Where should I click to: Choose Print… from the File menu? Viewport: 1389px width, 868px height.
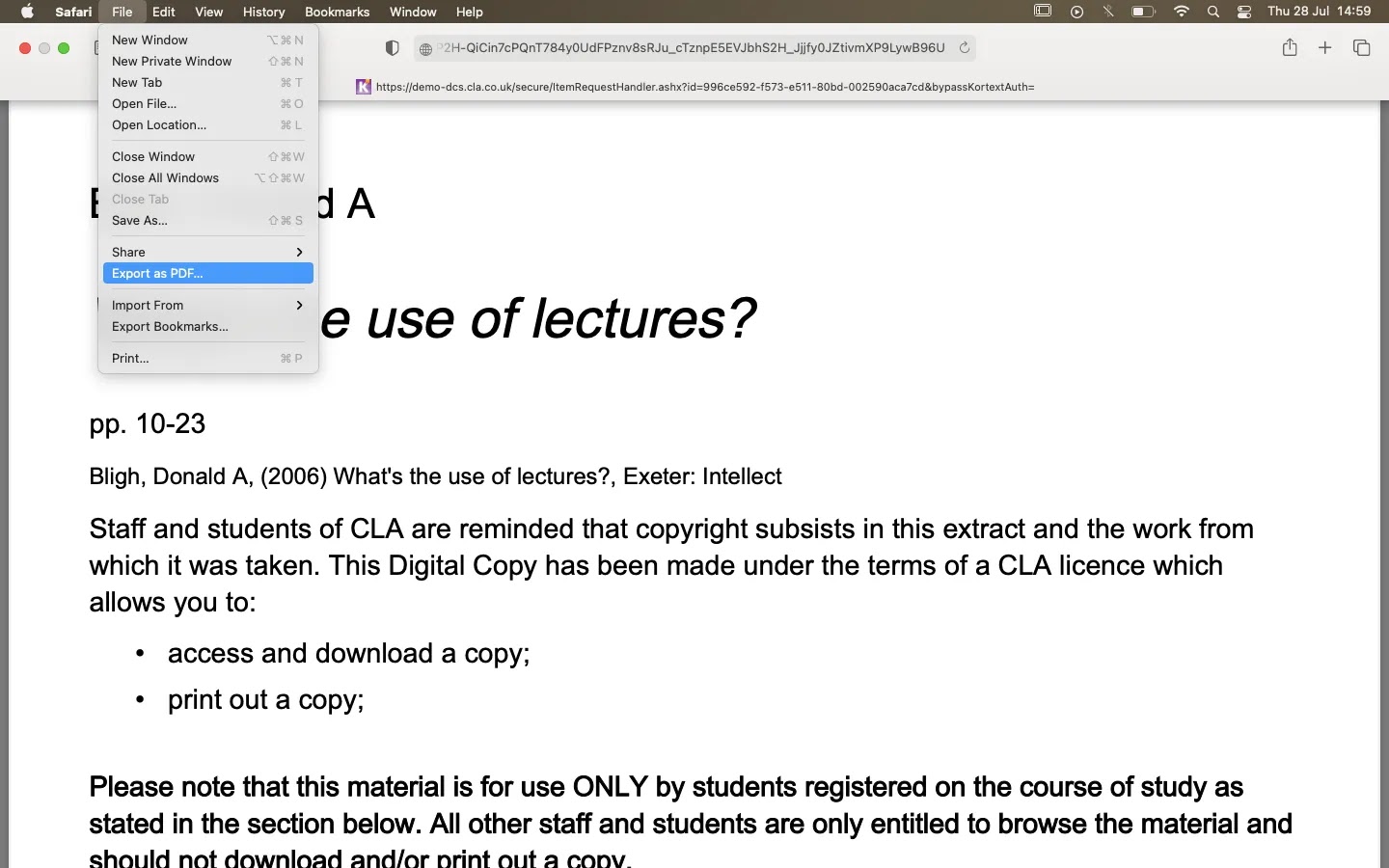click(130, 358)
